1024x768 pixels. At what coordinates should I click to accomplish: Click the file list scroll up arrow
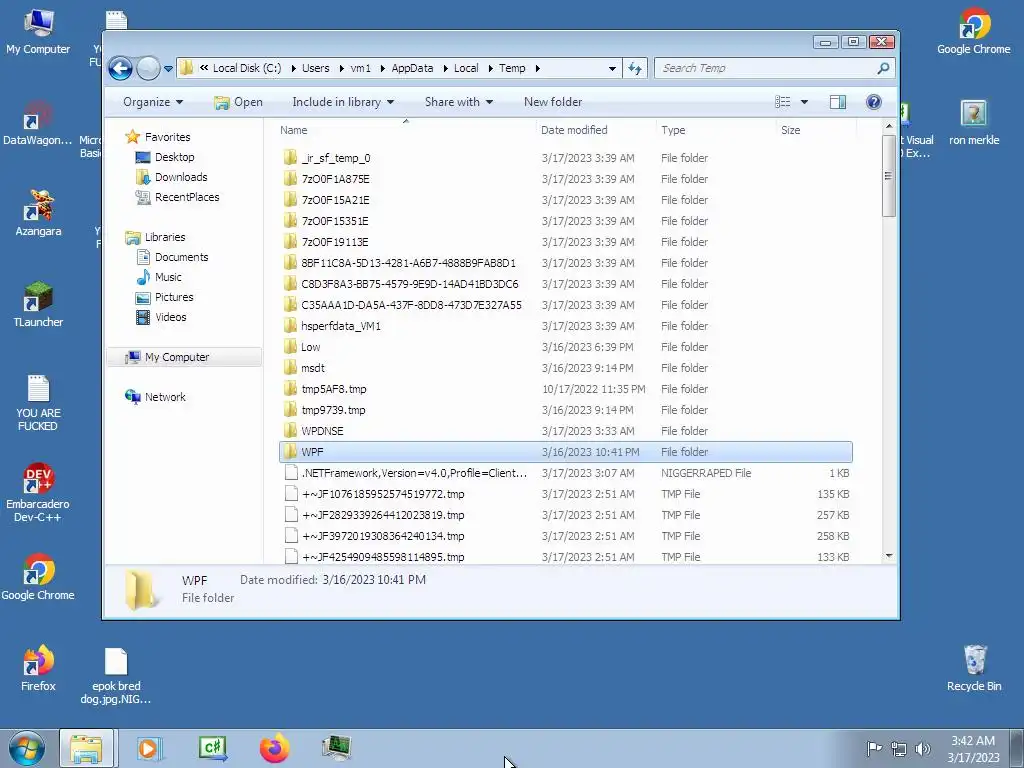[x=888, y=126]
